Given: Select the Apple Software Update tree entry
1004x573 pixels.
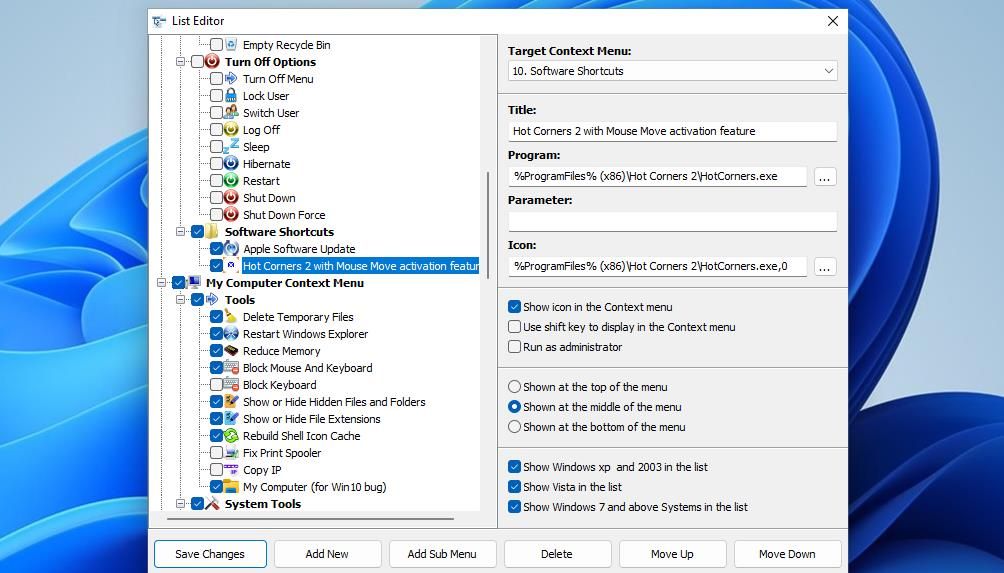Looking at the screenshot, I should click(298, 249).
